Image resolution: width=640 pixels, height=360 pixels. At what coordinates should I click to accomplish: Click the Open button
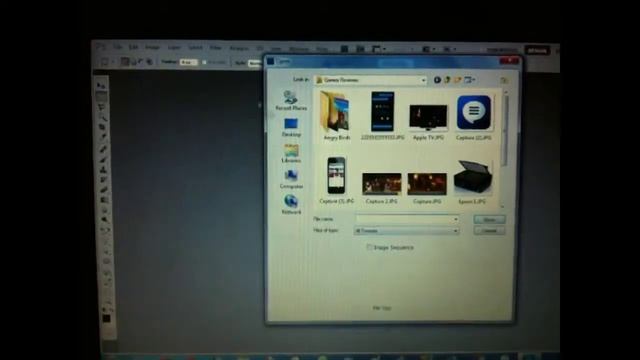pyautogui.click(x=489, y=220)
